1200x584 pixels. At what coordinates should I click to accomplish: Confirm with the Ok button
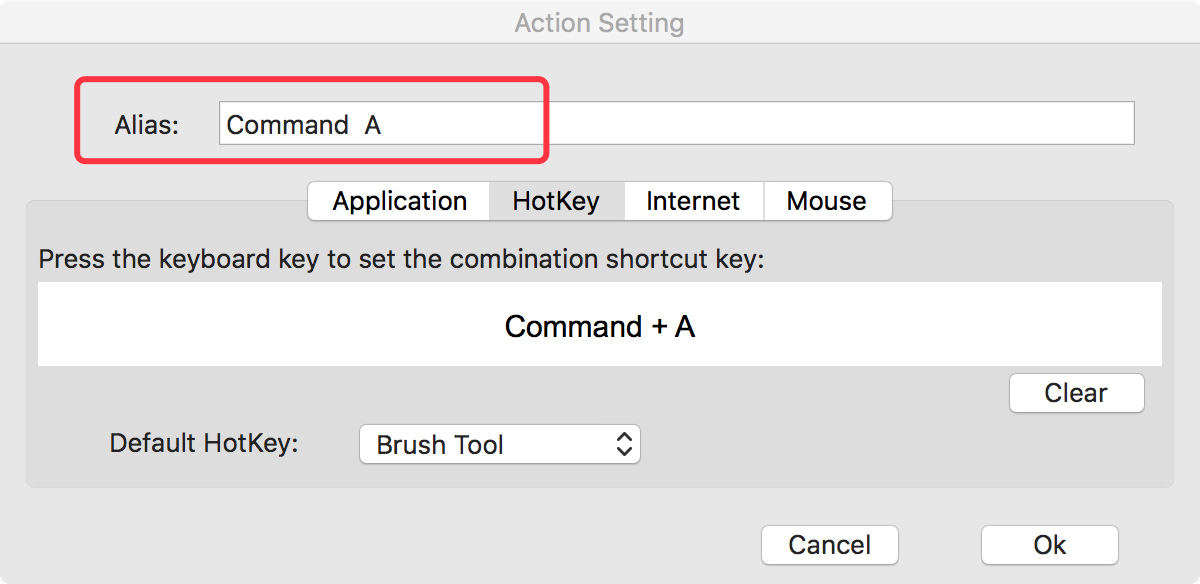[1049, 545]
